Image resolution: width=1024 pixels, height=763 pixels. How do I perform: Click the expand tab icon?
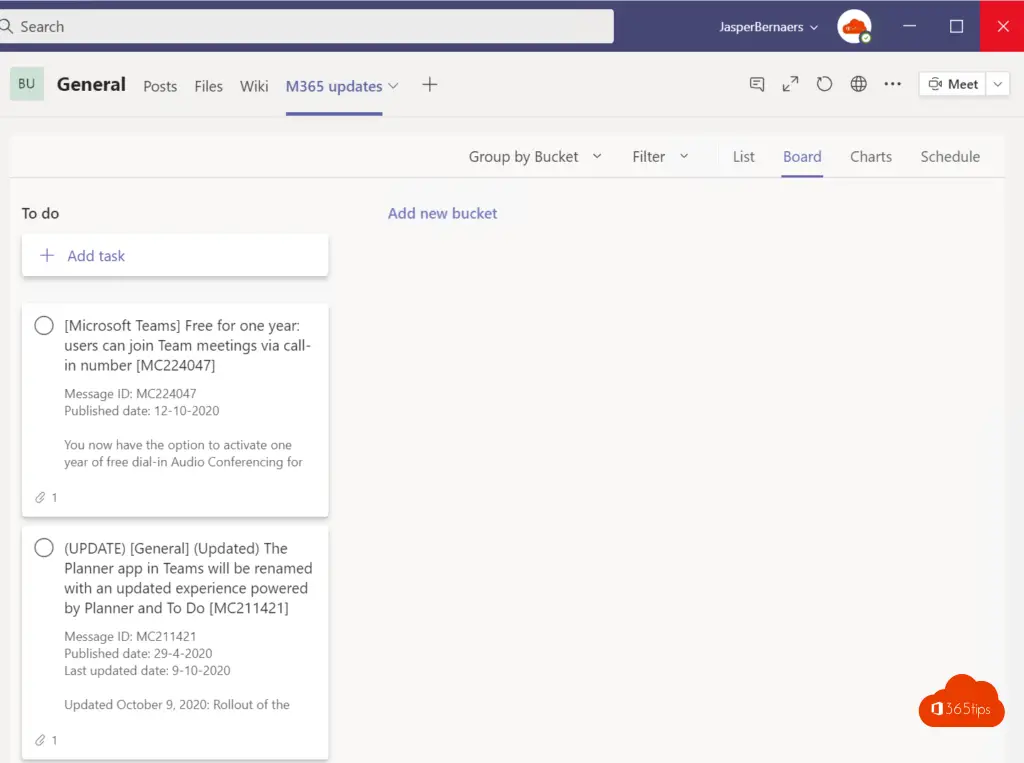coord(790,85)
